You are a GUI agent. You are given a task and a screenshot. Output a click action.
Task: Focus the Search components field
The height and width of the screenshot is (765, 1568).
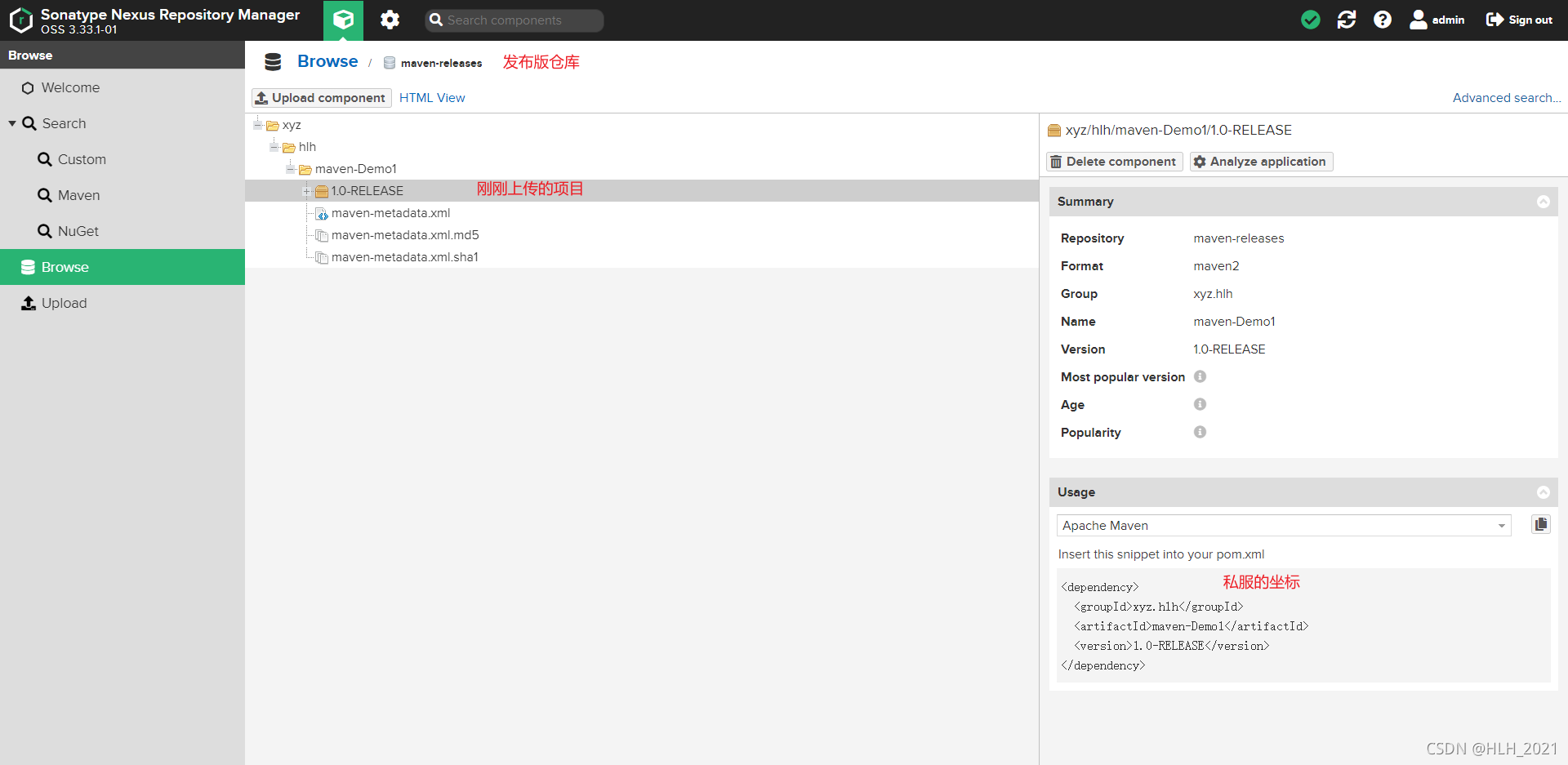(514, 20)
